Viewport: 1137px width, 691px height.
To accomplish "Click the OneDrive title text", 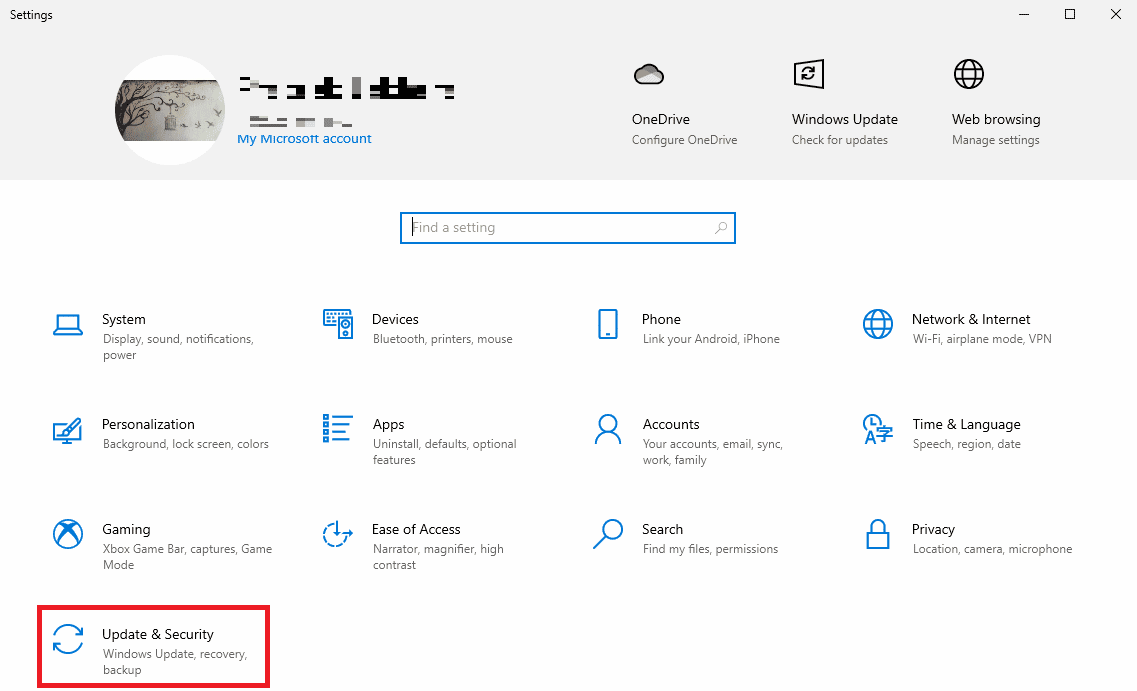I will click(x=661, y=119).
